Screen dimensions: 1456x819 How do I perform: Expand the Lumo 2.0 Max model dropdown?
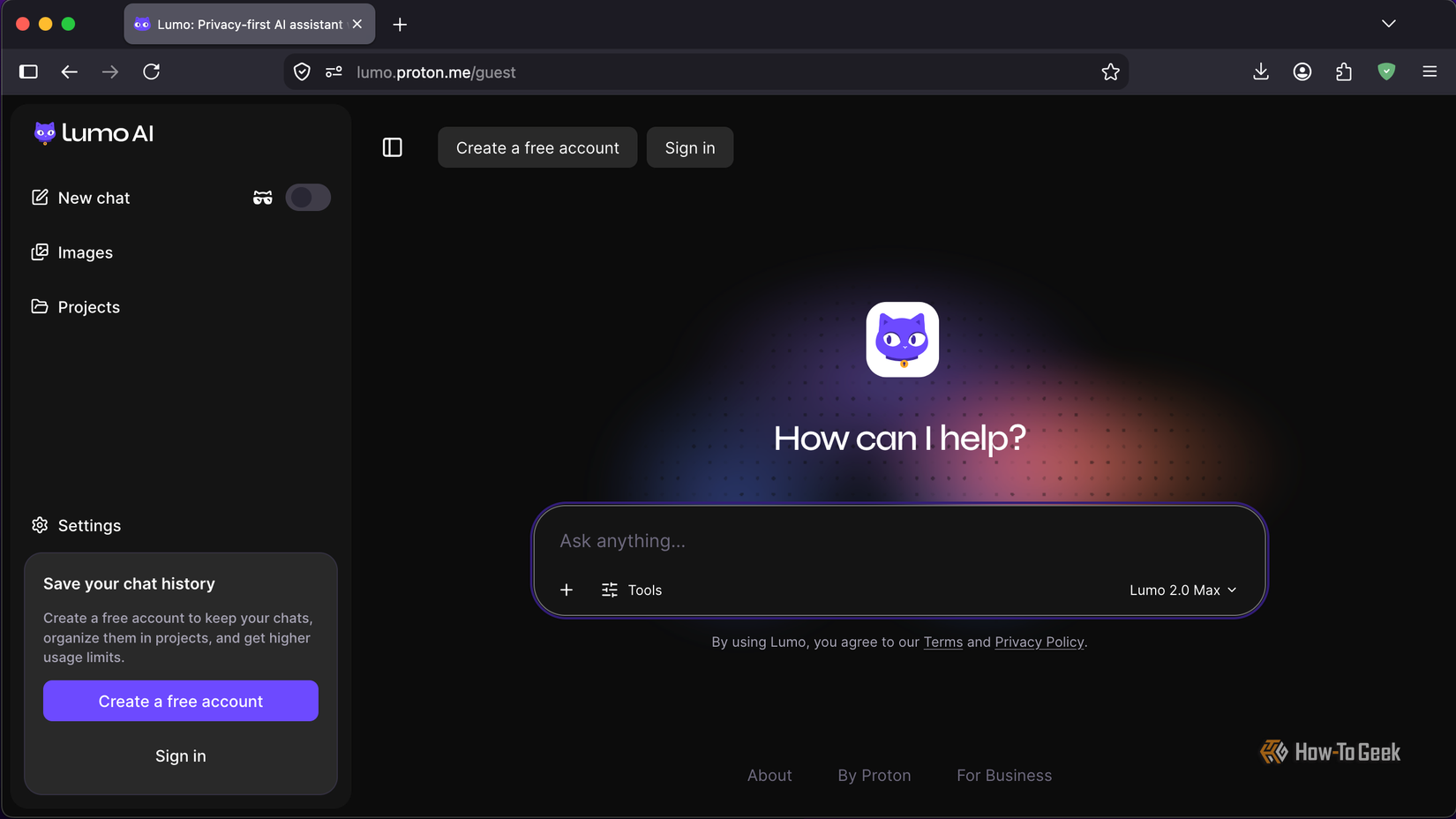pos(1183,590)
